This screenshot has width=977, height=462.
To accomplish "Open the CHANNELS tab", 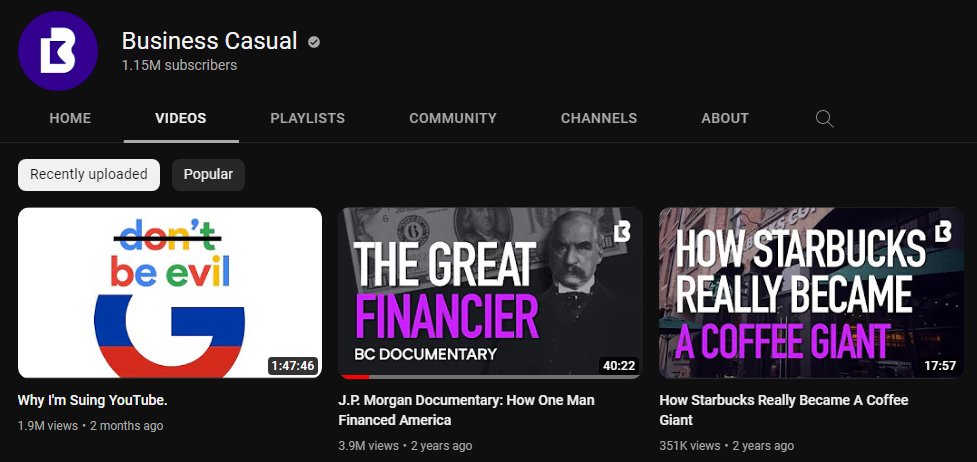I will pyautogui.click(x=599, y=118).
